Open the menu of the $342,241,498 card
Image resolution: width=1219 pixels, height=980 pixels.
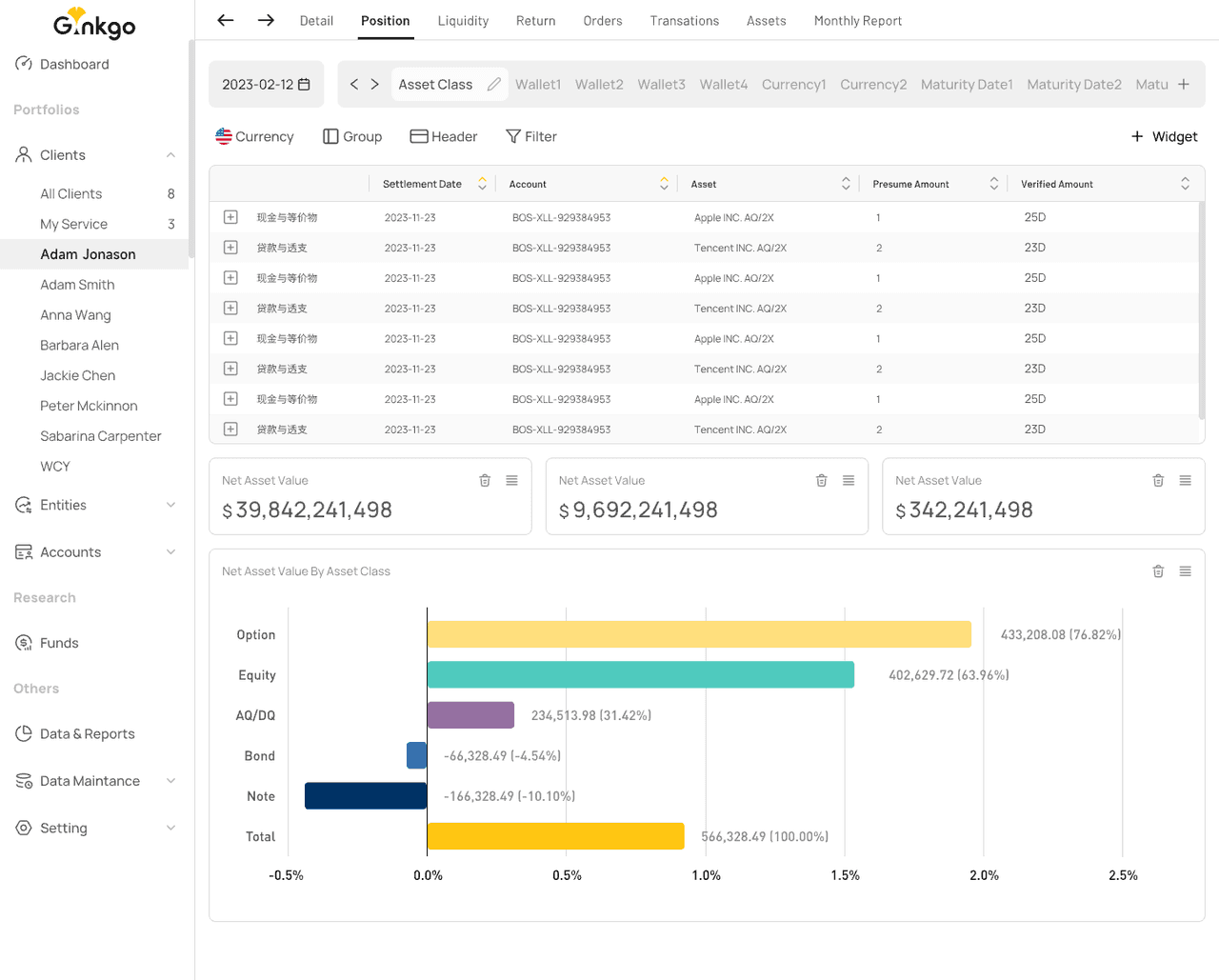tap(1186, 481)
